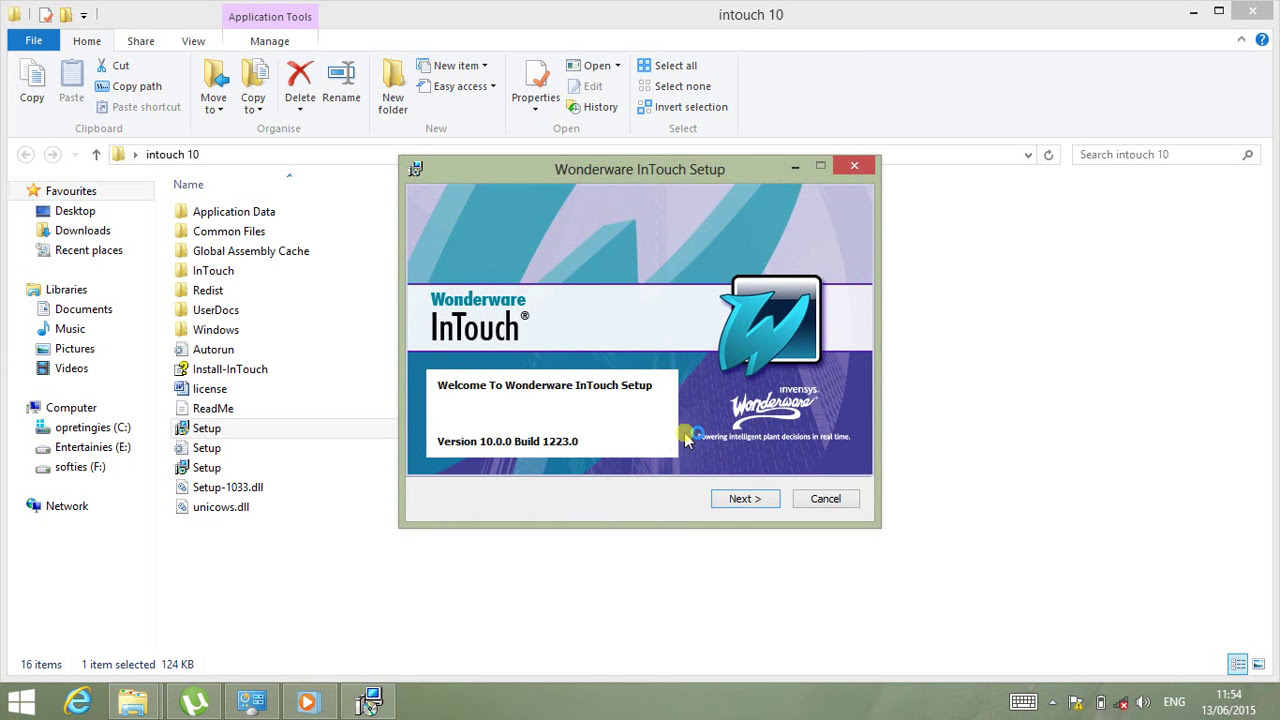The image size is (1280, 720).
Task: Click Paste shortcut in ribbon
Action: (x=138, y=107)
